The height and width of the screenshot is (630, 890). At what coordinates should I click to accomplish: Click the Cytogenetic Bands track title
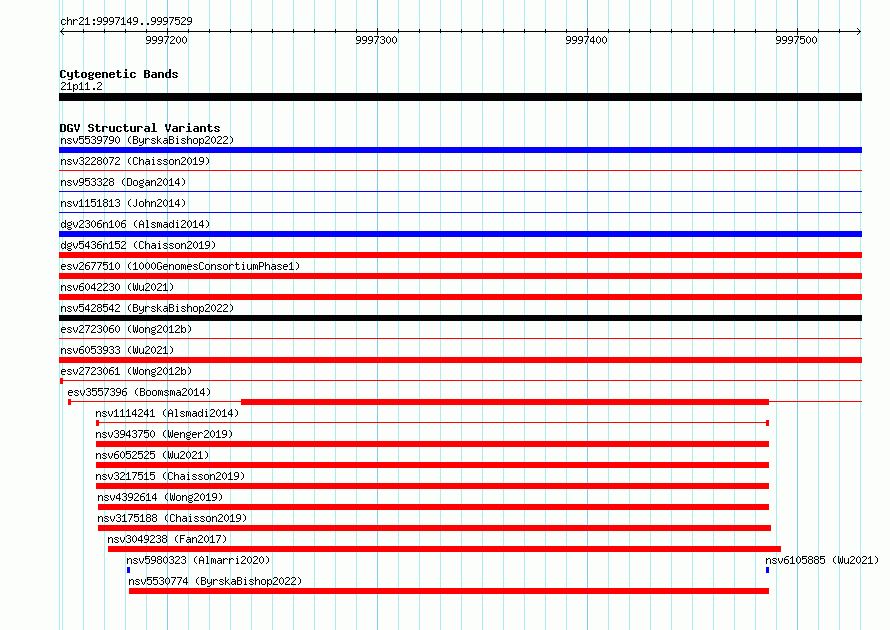(x=119, y=74)
